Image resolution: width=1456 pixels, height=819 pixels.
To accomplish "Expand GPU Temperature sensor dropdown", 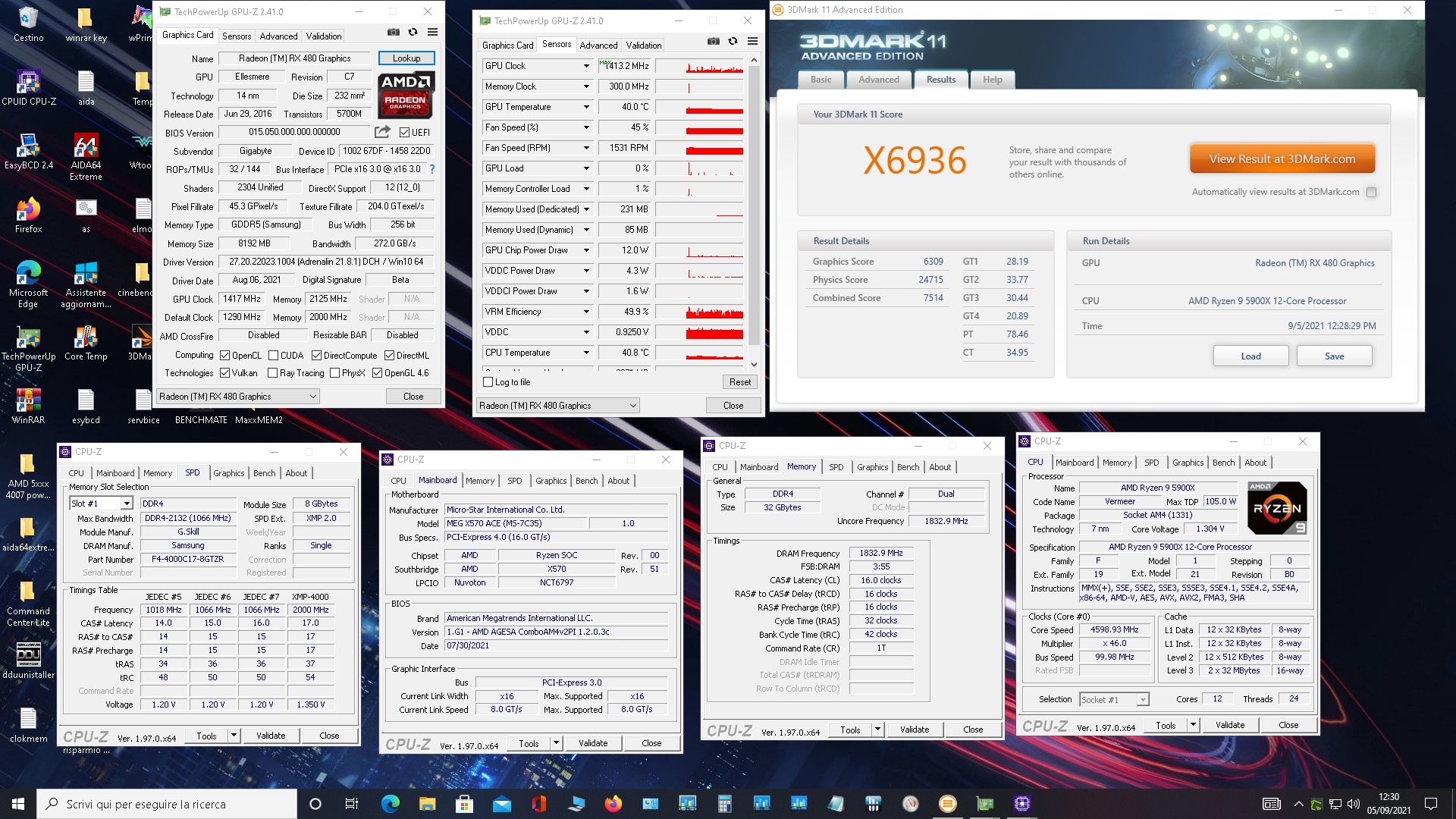I will 586,107.
